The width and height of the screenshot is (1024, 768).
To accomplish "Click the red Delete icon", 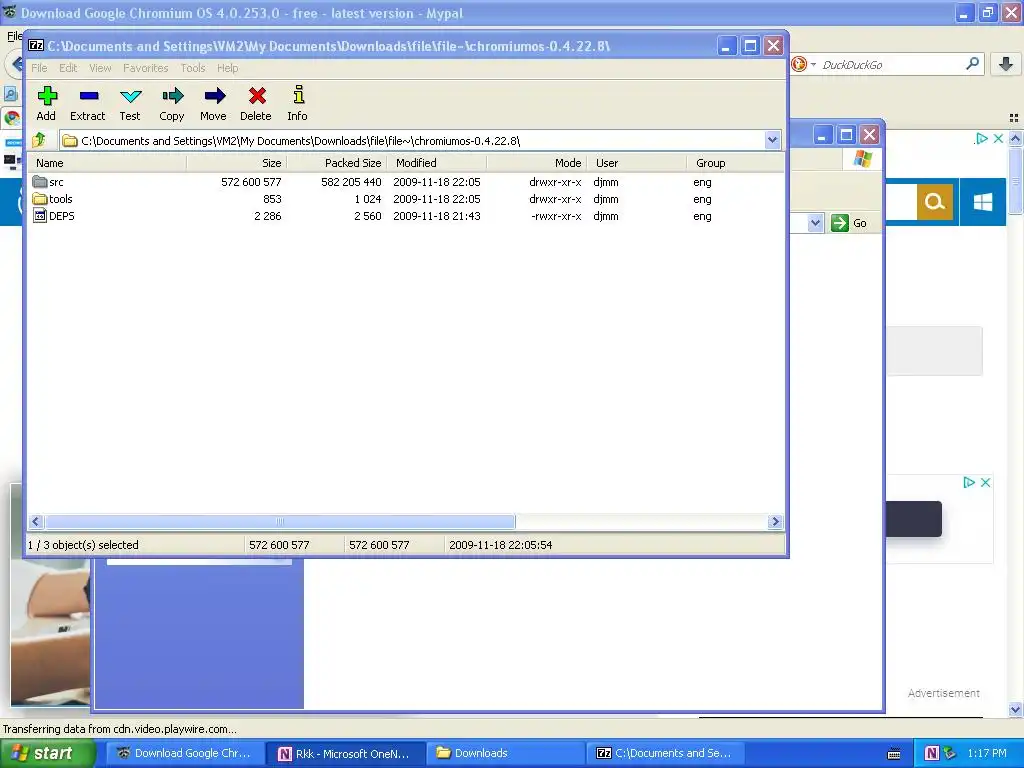I will (257, 97).
